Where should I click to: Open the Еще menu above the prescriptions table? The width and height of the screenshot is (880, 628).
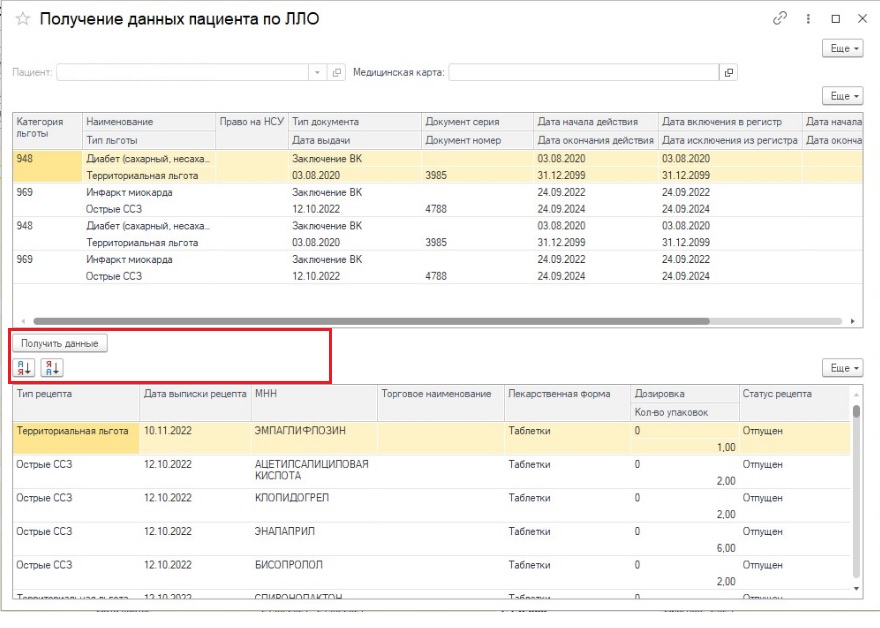click(x=842, y=368)
